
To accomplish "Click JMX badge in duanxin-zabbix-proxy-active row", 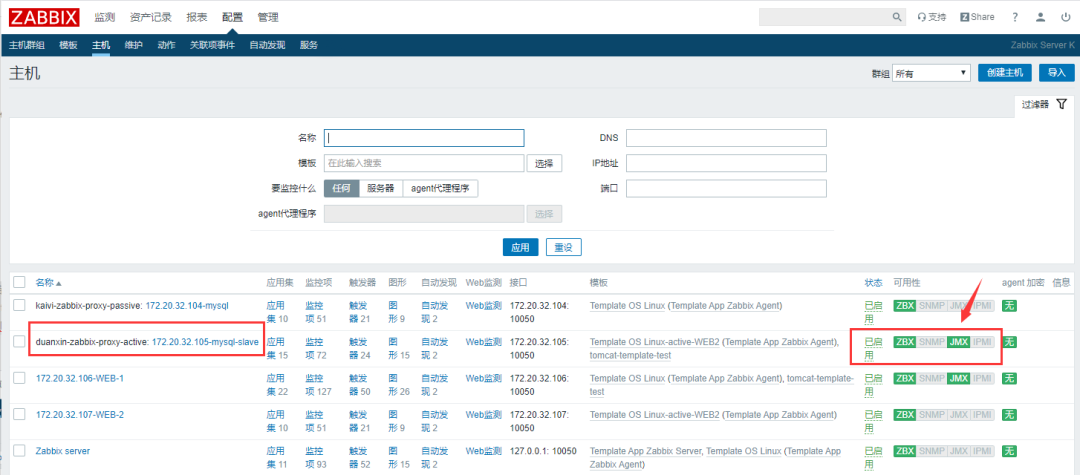I will pos(959,341).
